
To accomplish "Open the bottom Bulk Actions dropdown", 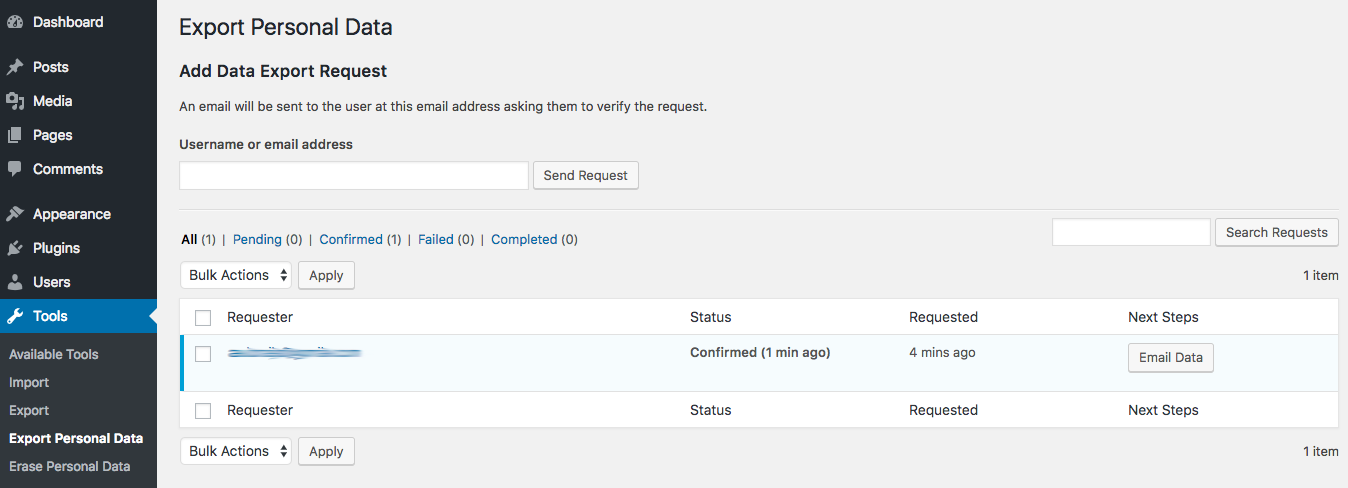I will pos(236,451).
